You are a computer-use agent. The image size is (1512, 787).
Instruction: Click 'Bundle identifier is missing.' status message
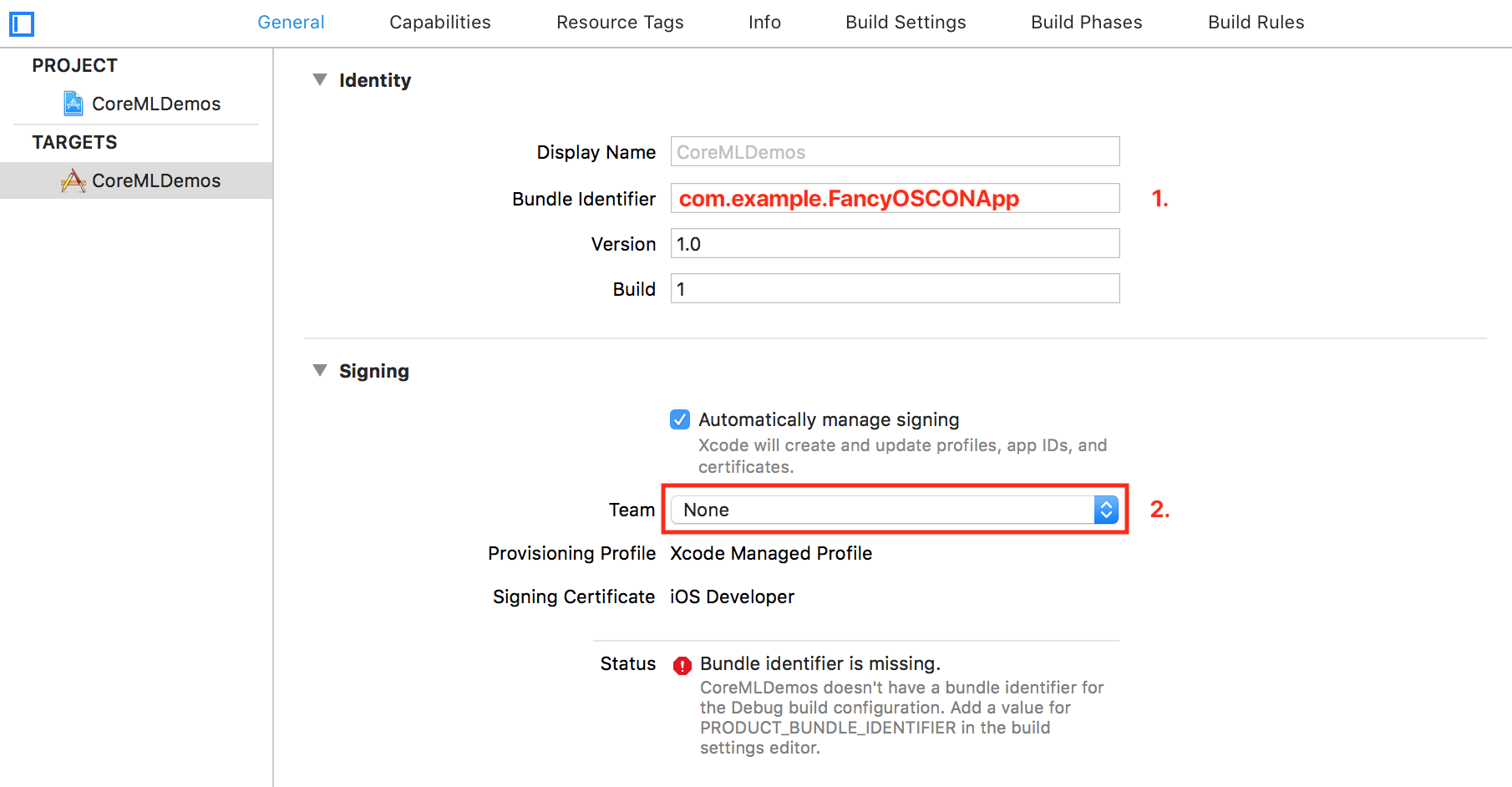(820, 663)
